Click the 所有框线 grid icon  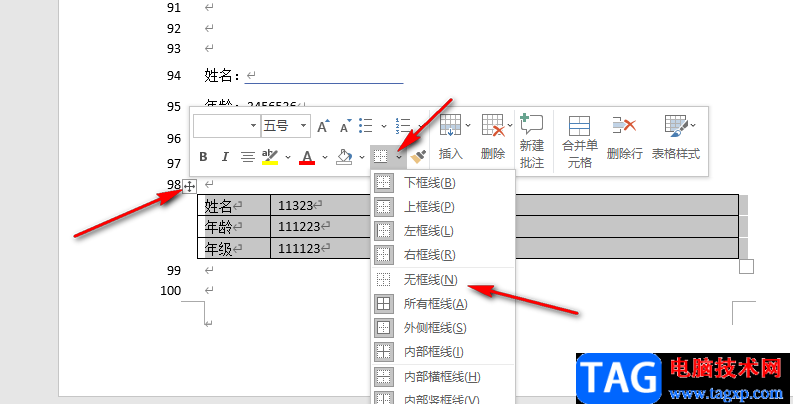coord(384,304)
